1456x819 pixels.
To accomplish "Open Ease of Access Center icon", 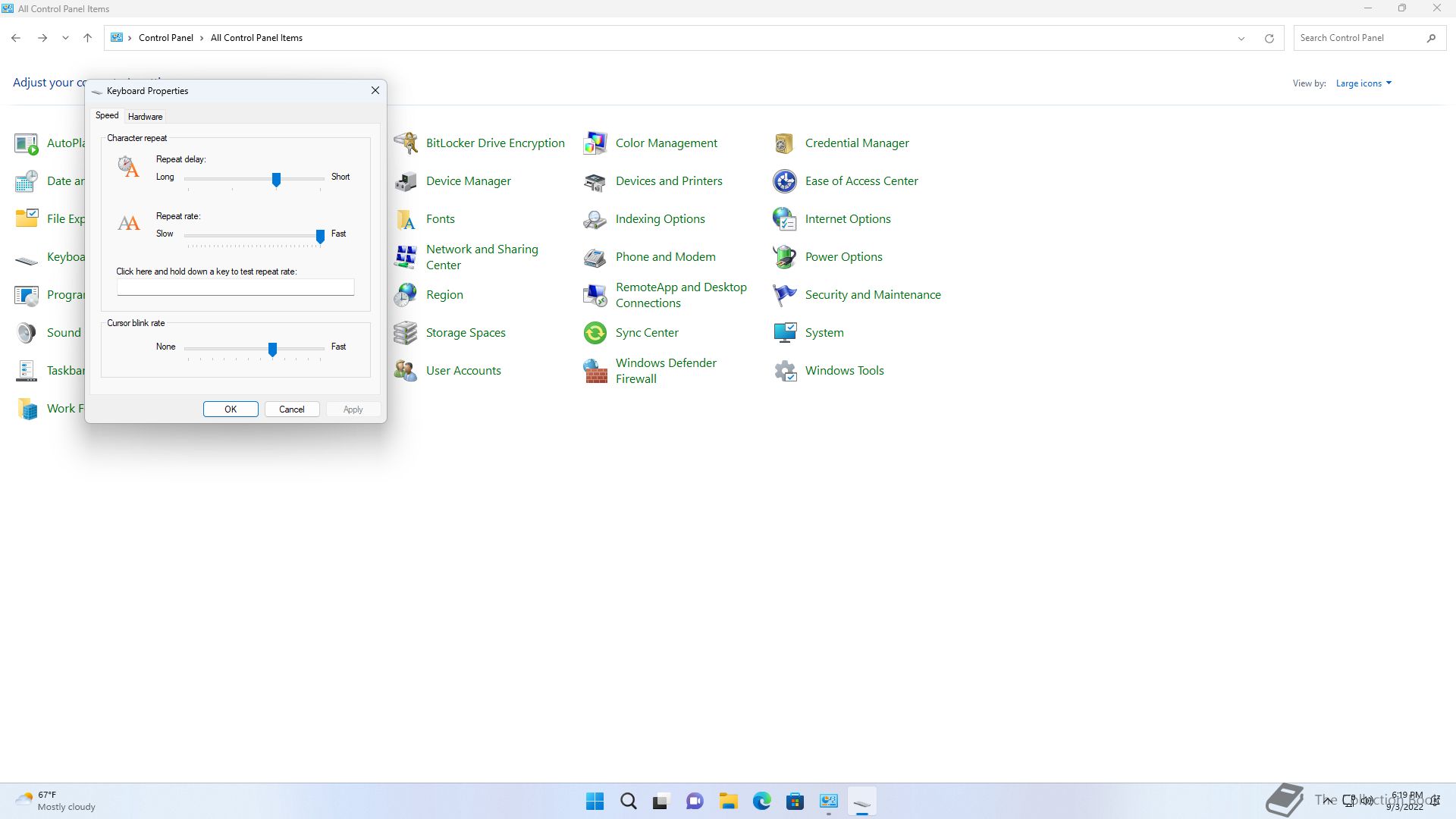I will [x=785, y=181].
